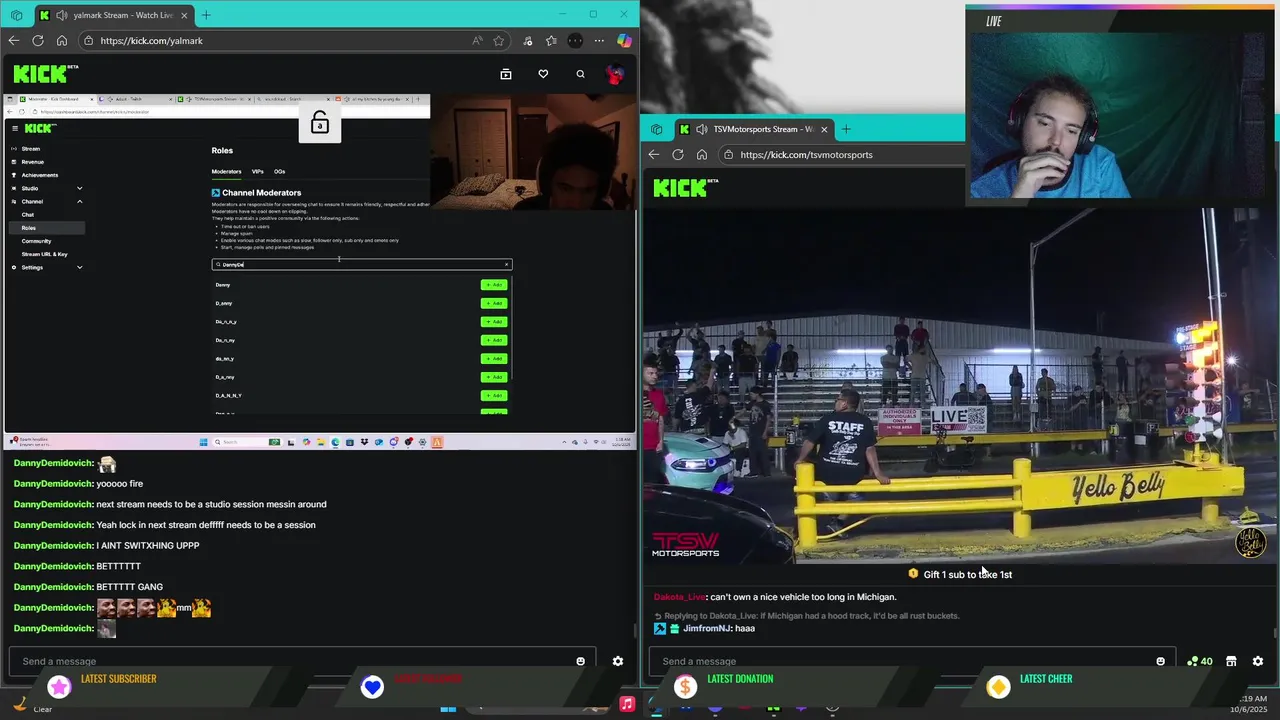1280x720 pixels.
Task: Switch to the TSVMotorsports Stream tab
Action: coord(752,129)
